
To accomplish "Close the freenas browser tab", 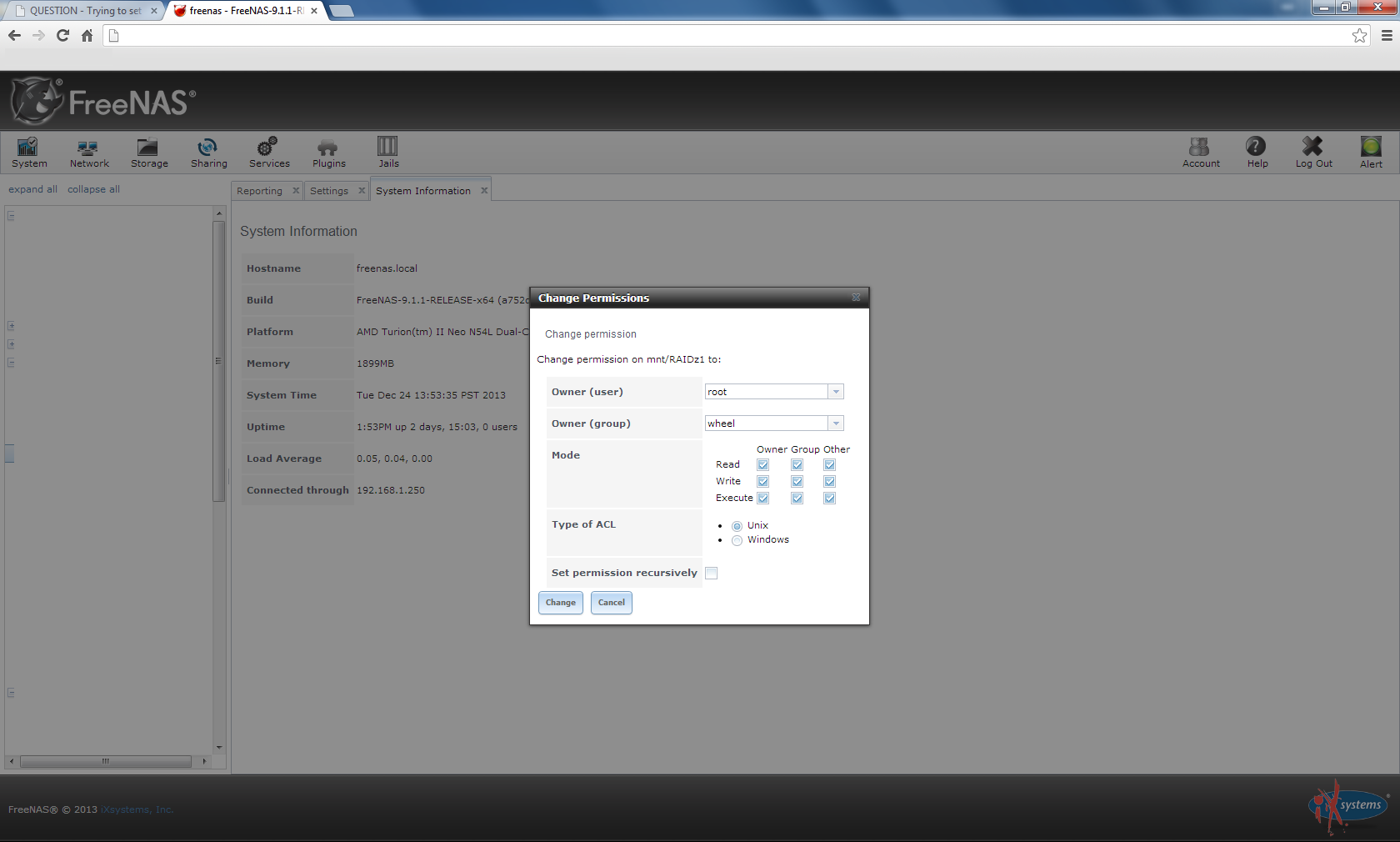I will click(x=314, y=11).
